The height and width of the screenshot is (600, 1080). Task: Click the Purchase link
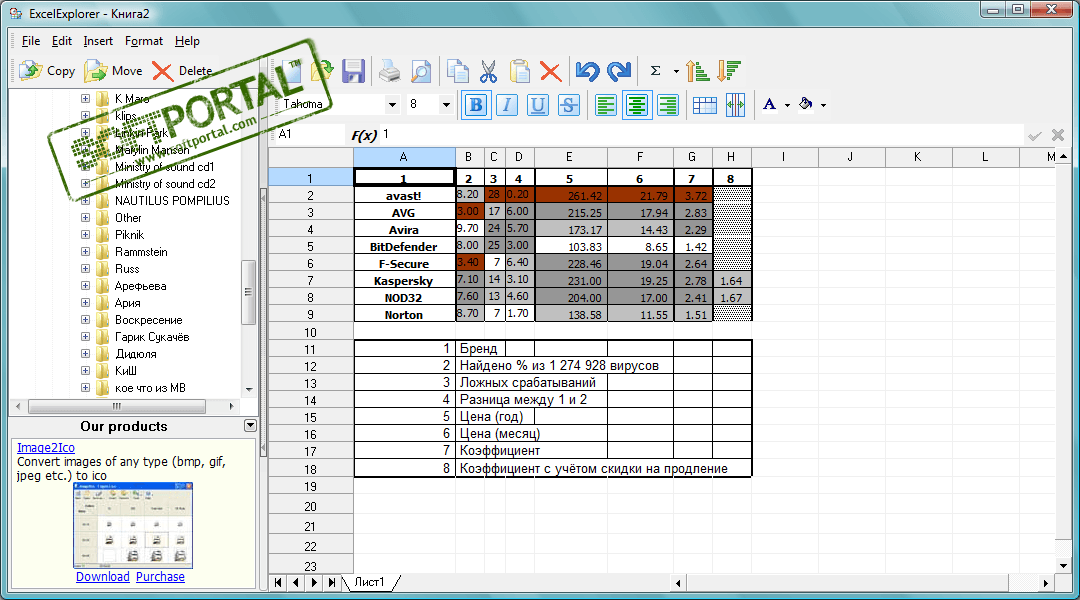[x=160, y=577]
